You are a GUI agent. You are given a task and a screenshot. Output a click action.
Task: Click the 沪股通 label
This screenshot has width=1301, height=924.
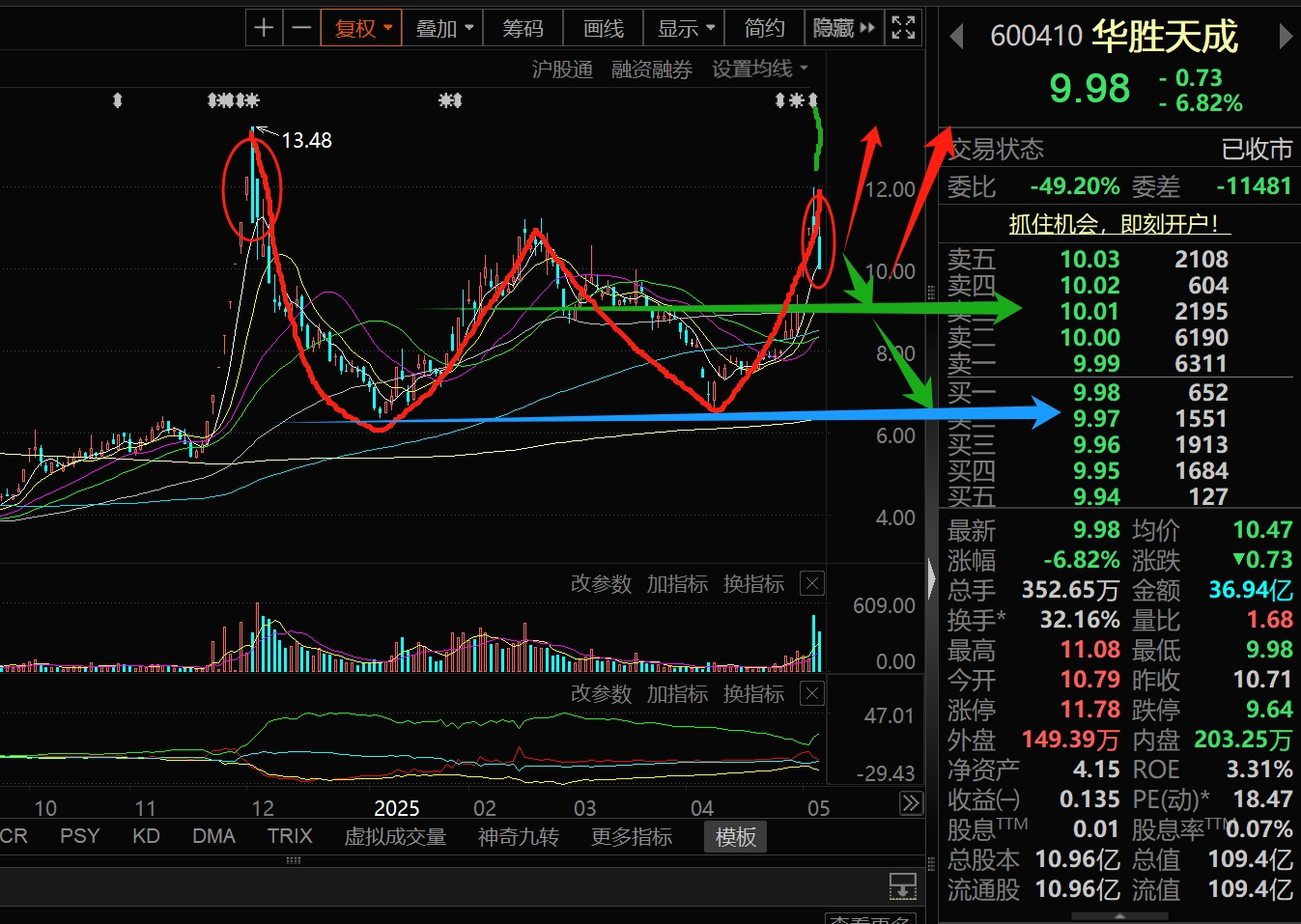pyautogui.click(x=562, y=70)
